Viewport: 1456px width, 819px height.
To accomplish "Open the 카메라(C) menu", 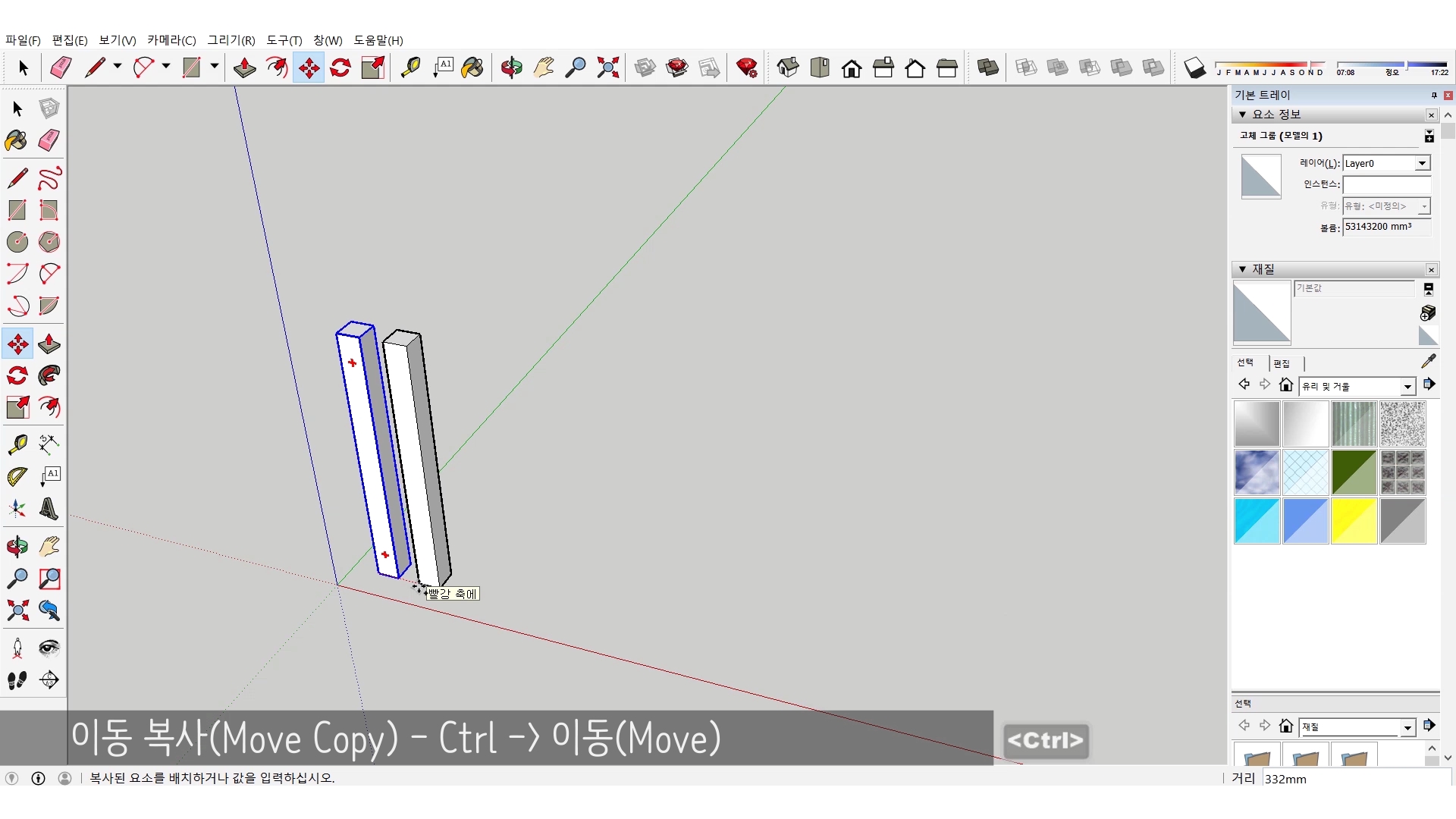I will pyautogui.click(x=171, y=40).
